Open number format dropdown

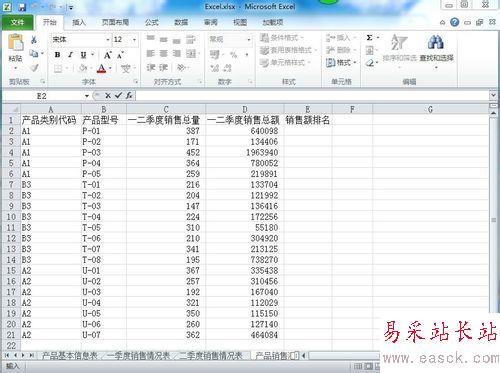(x=249, y=39)
